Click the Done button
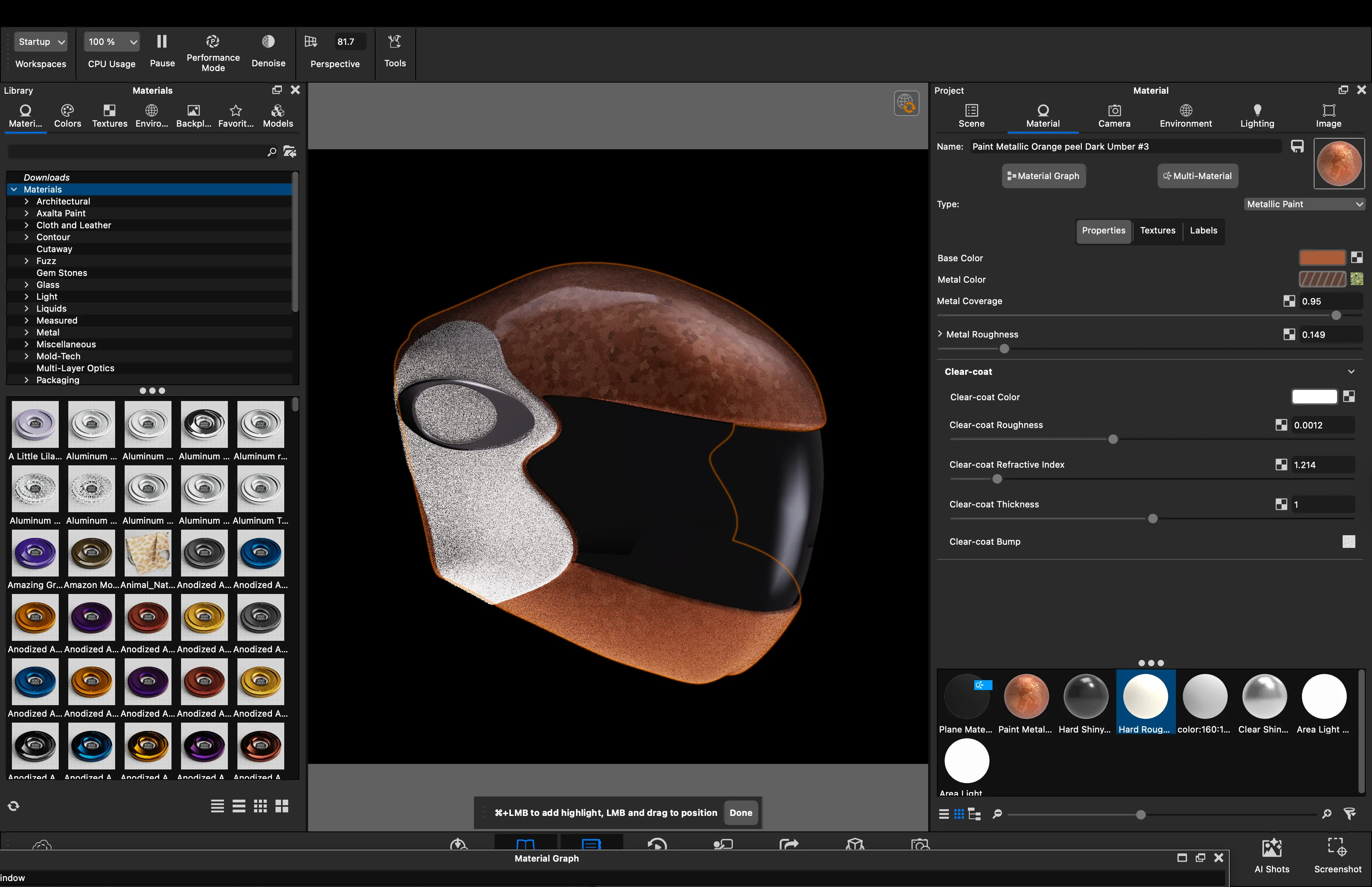Image resolution: width=1372 pixels, height=887 pixels. coord(740,813)
